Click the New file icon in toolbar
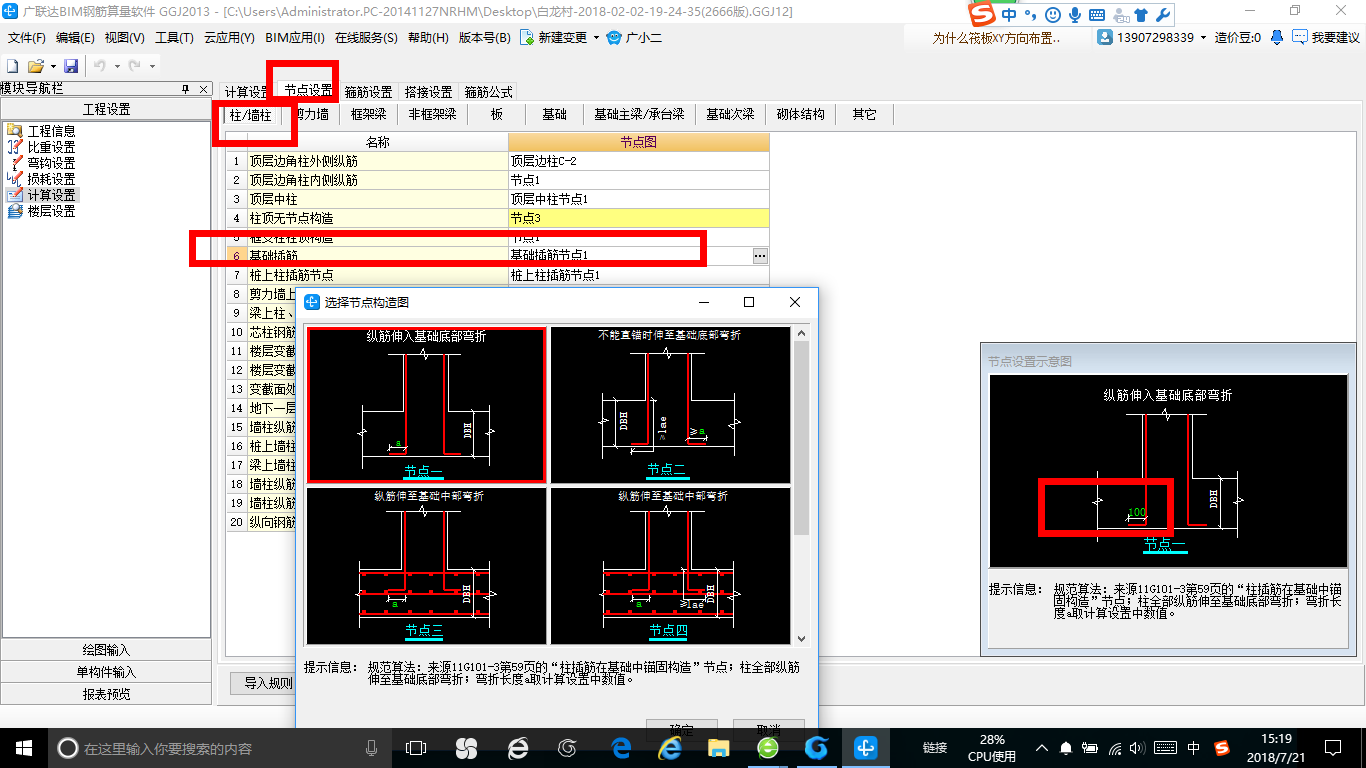This screenshot has height=768, width=1366. [x=13, y=65]
